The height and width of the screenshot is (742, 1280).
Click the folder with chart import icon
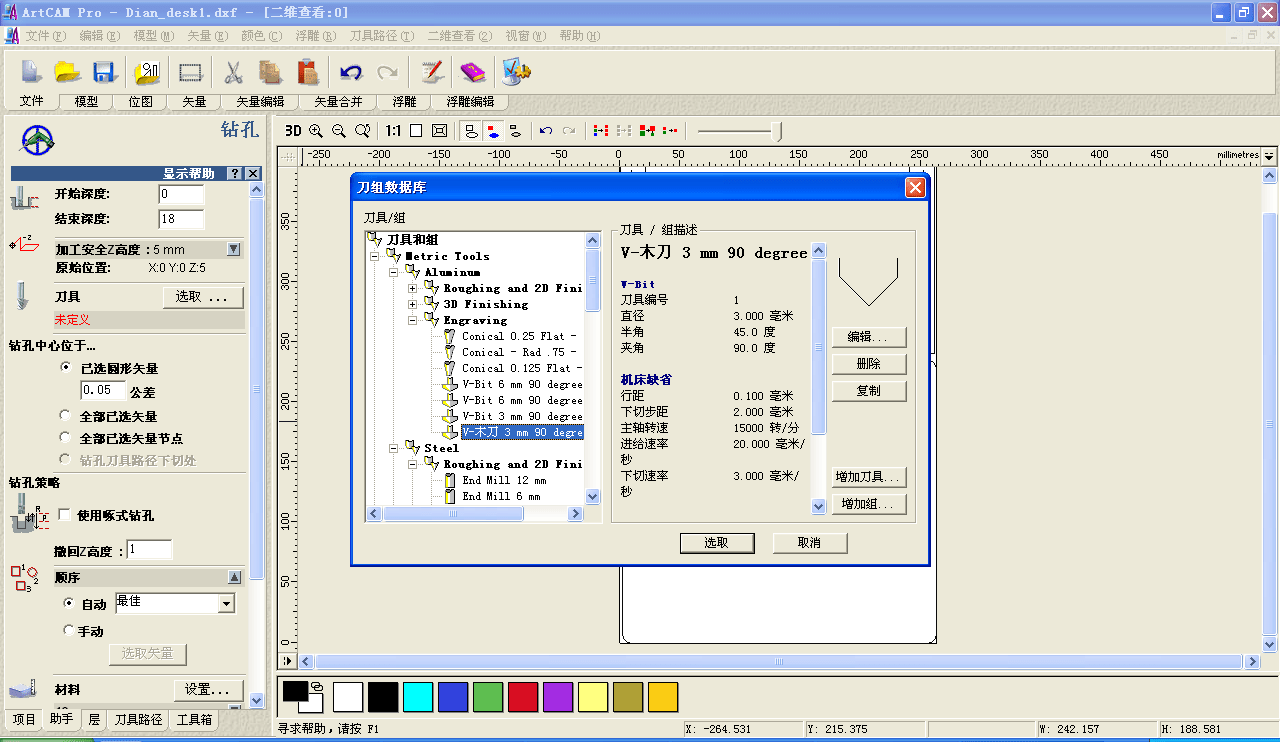point(147,72)
